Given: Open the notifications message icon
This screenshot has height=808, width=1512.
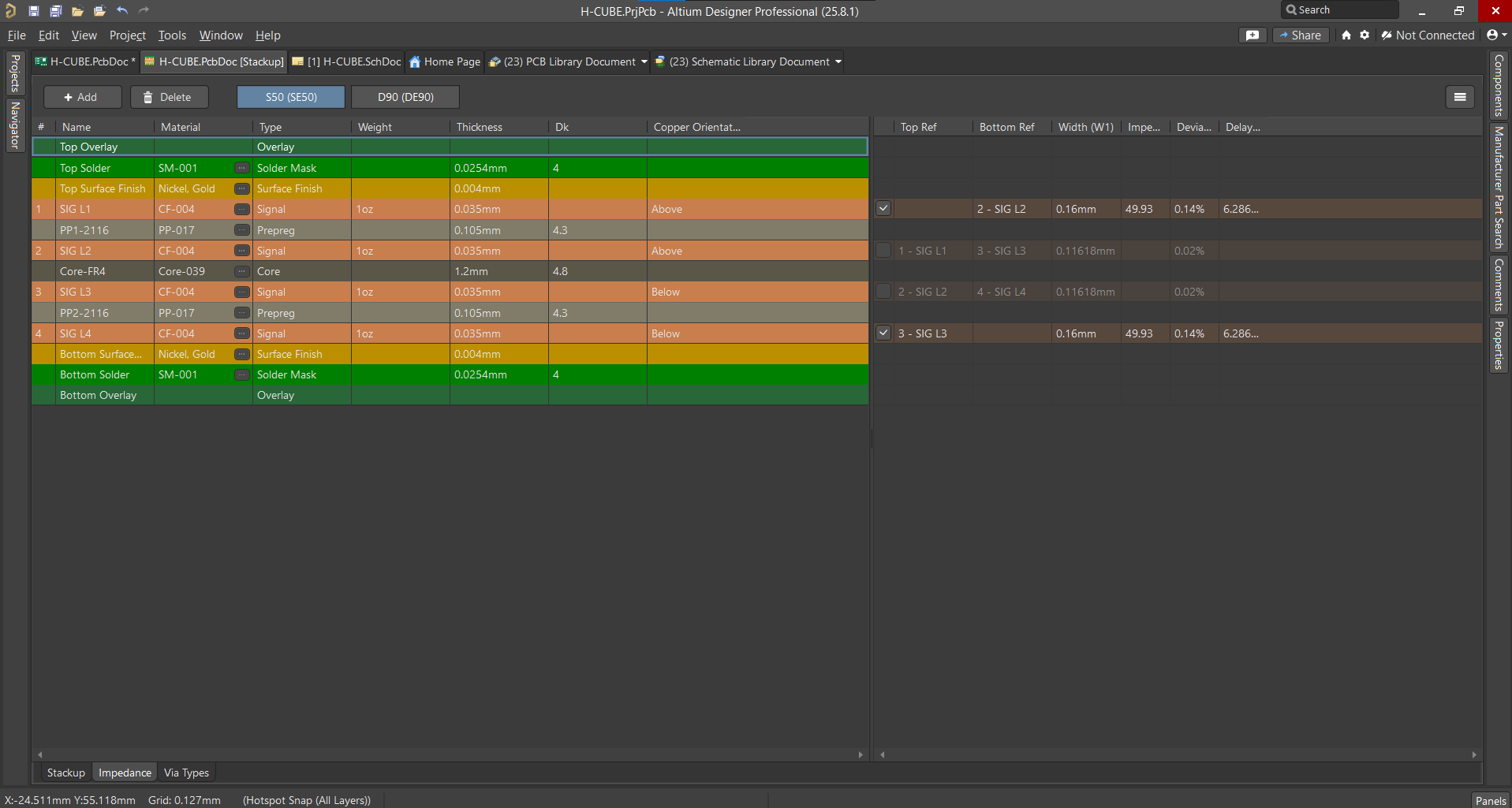Looking at the screenshot, I should pos(1253,35).
